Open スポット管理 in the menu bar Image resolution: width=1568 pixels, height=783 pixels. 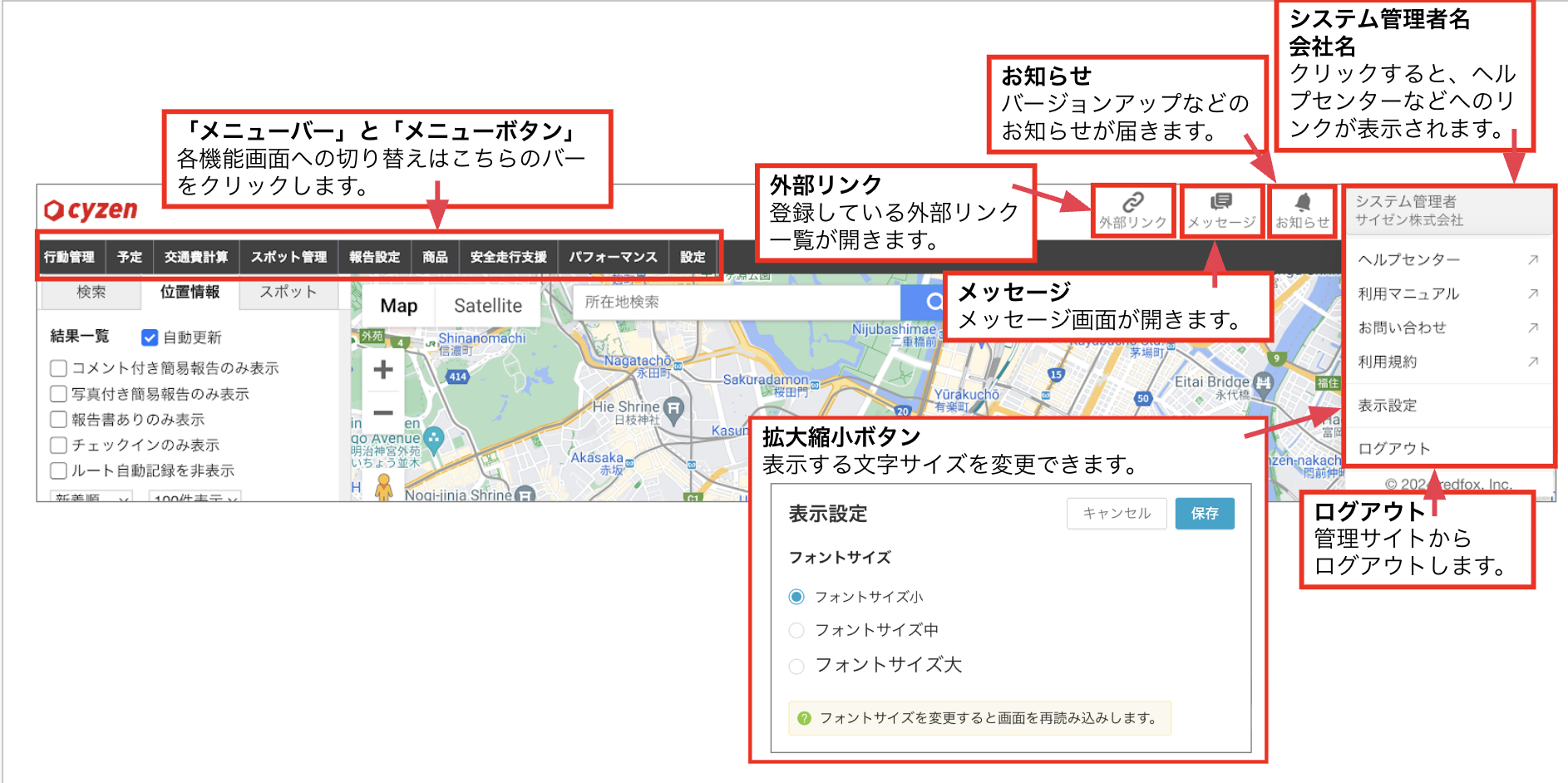click(289, 257)
